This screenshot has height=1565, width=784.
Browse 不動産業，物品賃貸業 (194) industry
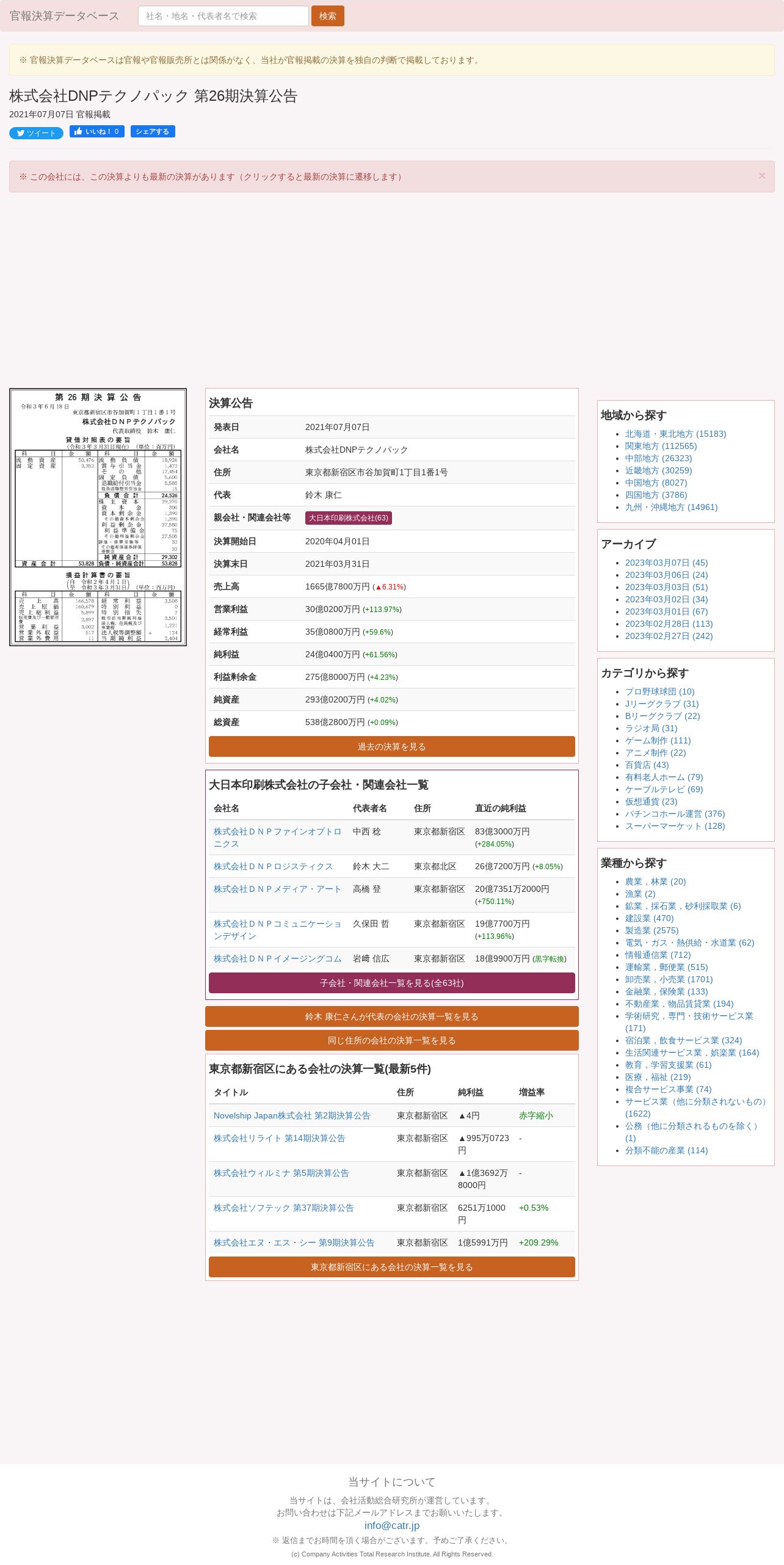coord(679,1004)
